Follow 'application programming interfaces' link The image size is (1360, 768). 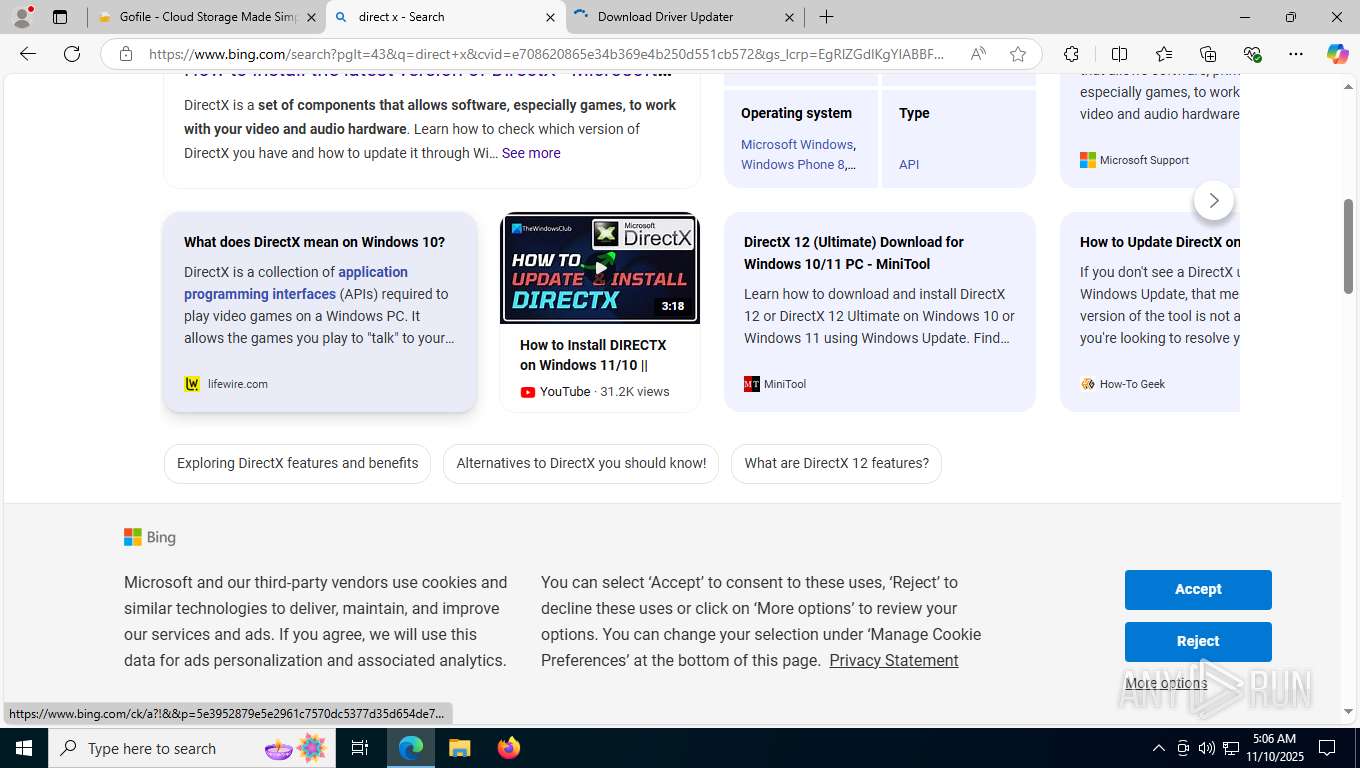[x=296, y=283]
